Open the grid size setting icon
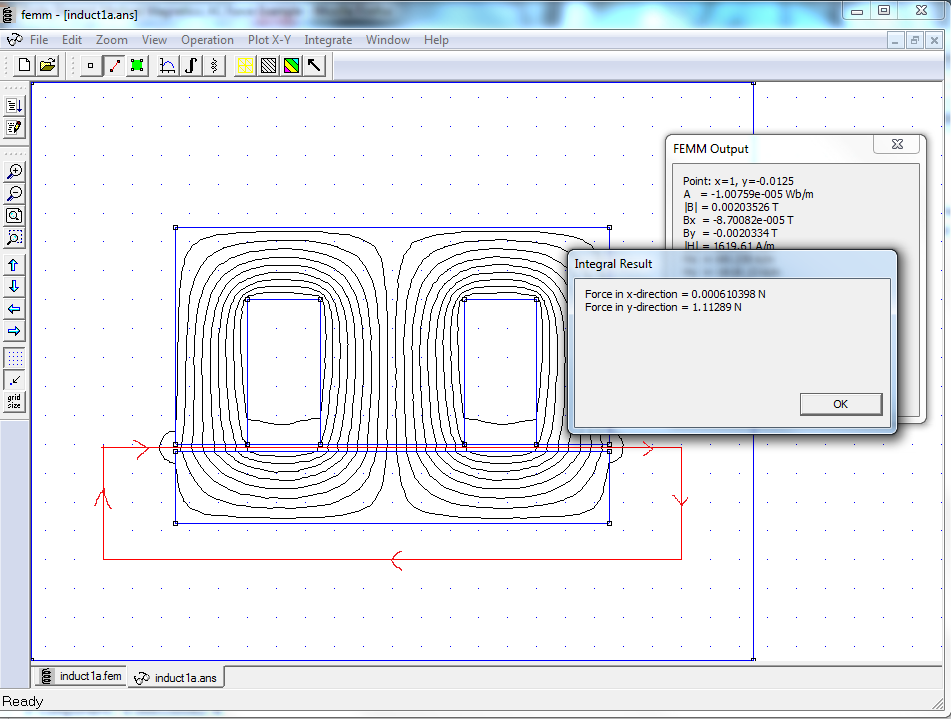 tap(14, 402)
